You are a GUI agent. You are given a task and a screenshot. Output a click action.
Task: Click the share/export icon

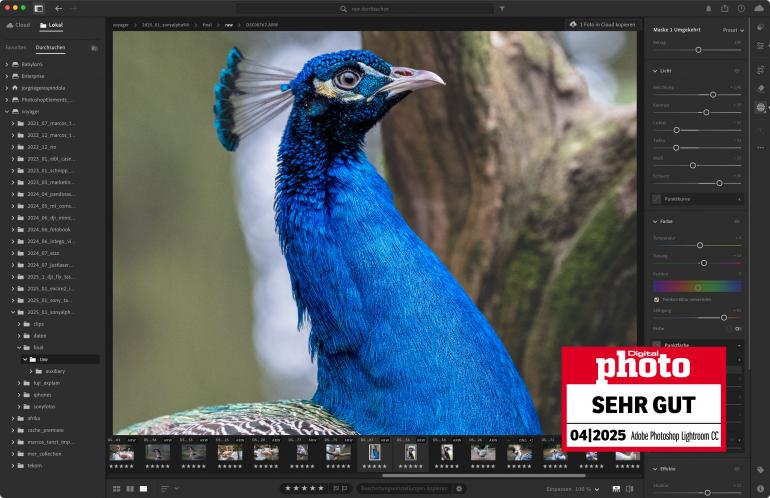[x=725, y=8]
